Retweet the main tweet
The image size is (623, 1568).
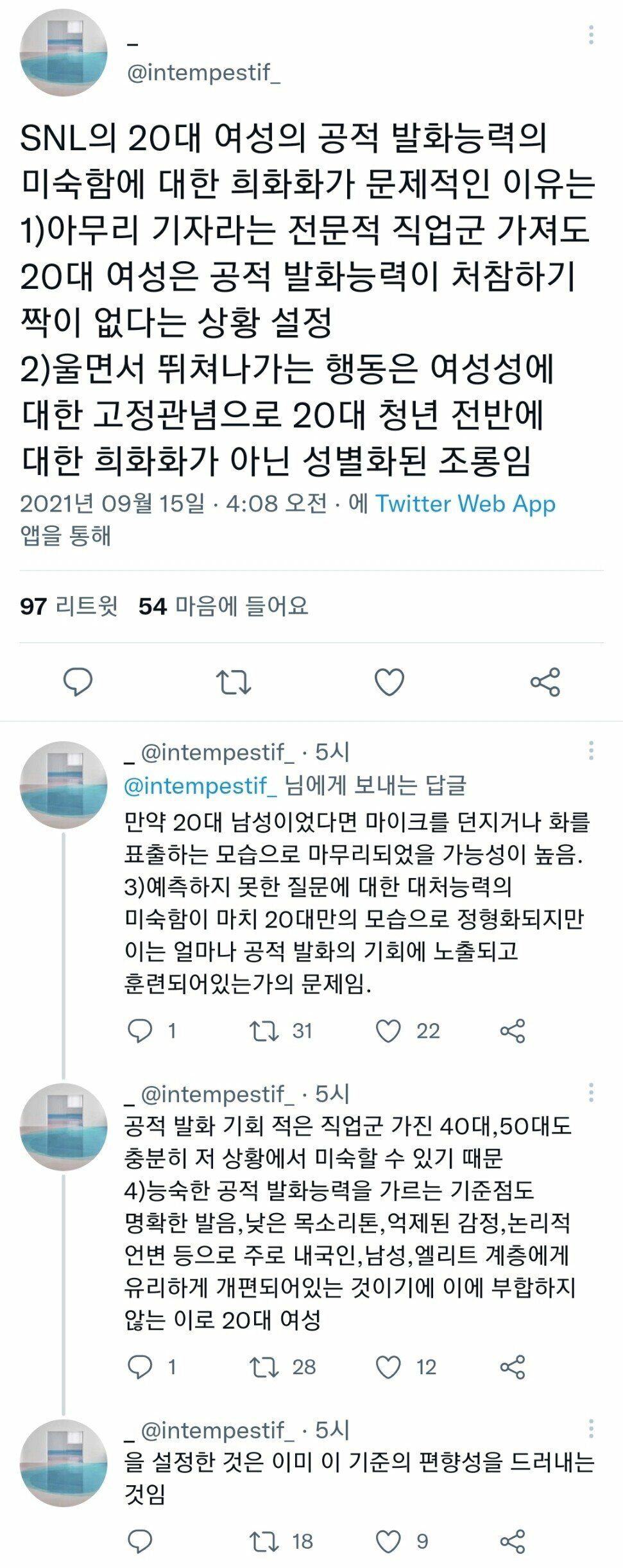(233, 682)
